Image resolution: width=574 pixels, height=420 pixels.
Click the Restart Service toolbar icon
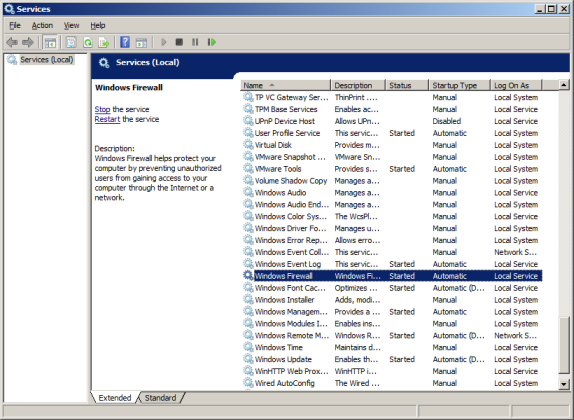[212, 42]
